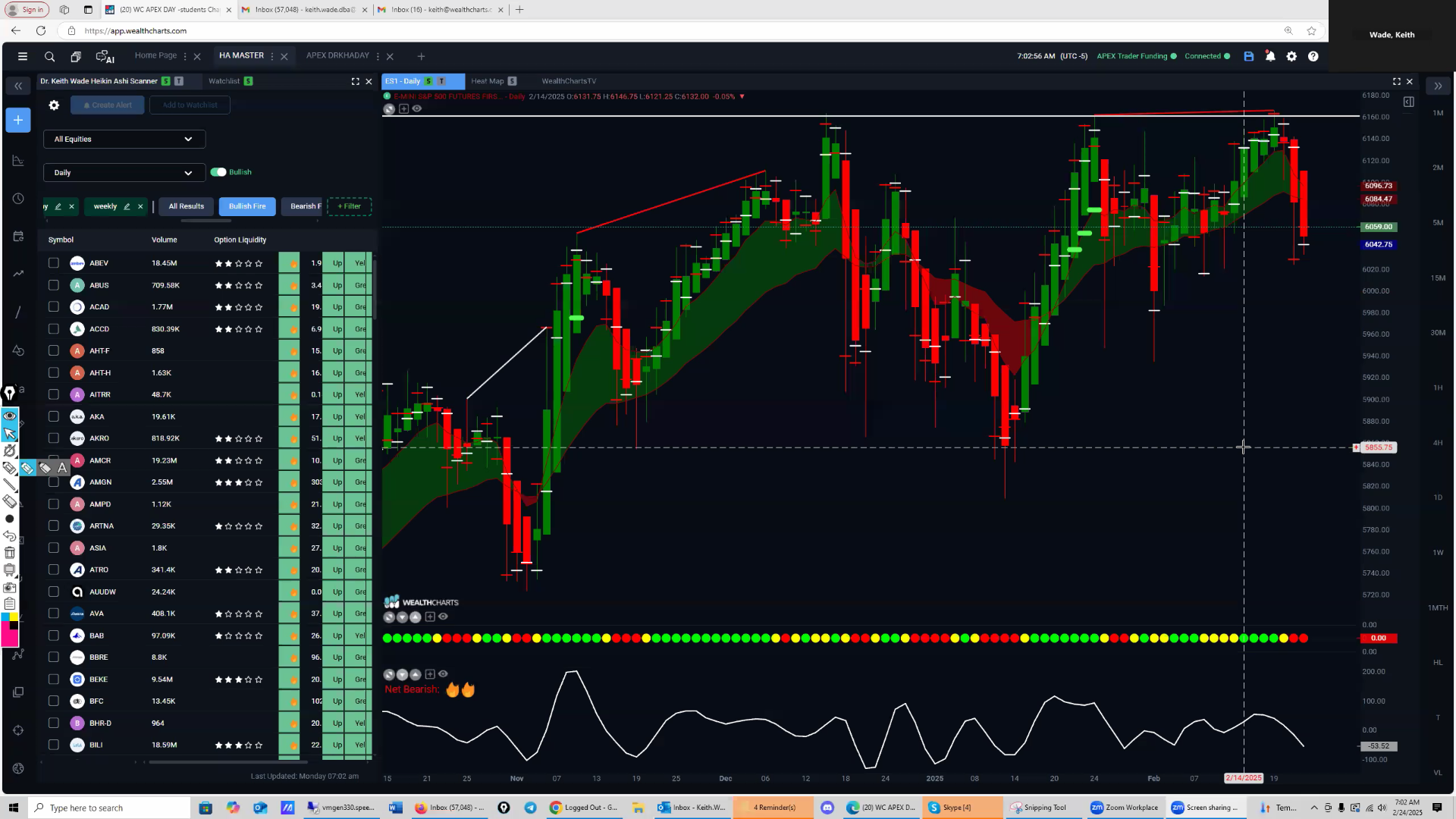Viewport: 1456px width, 819px height.
Task: Add new workspace tab with plus
Action: 421,56
